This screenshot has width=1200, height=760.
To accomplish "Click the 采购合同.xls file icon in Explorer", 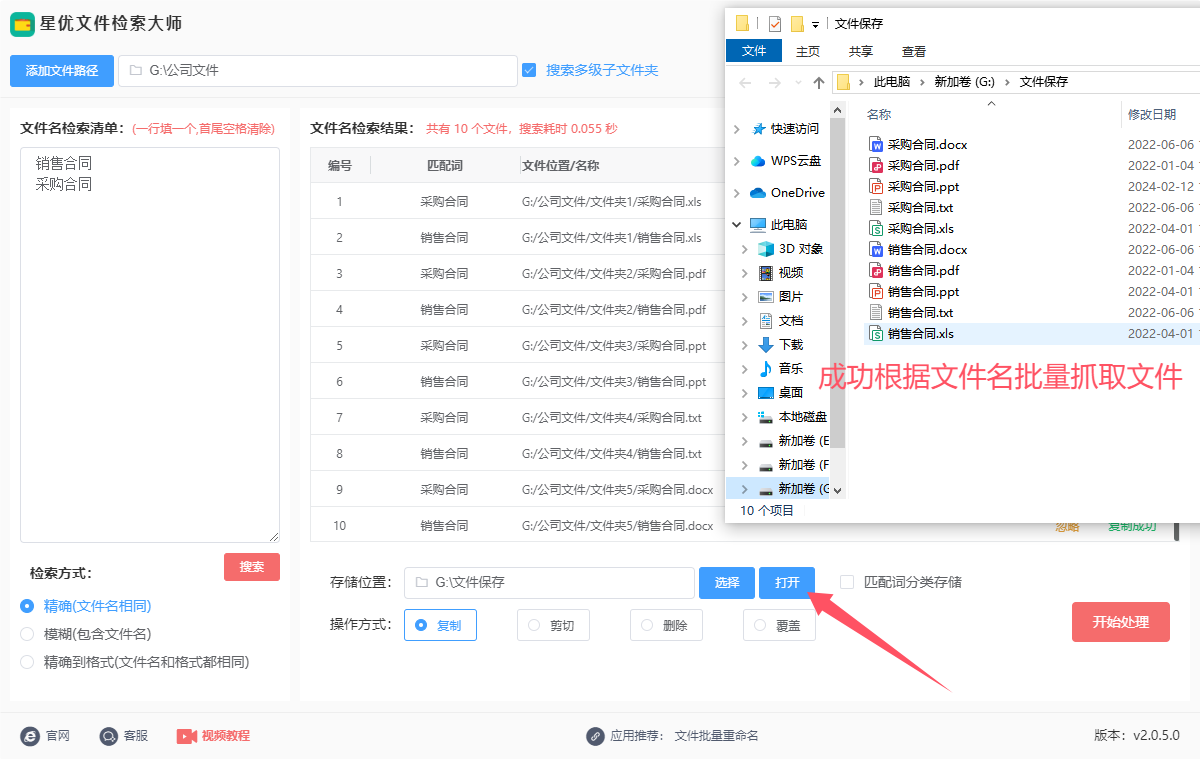I will pos(877,229).
